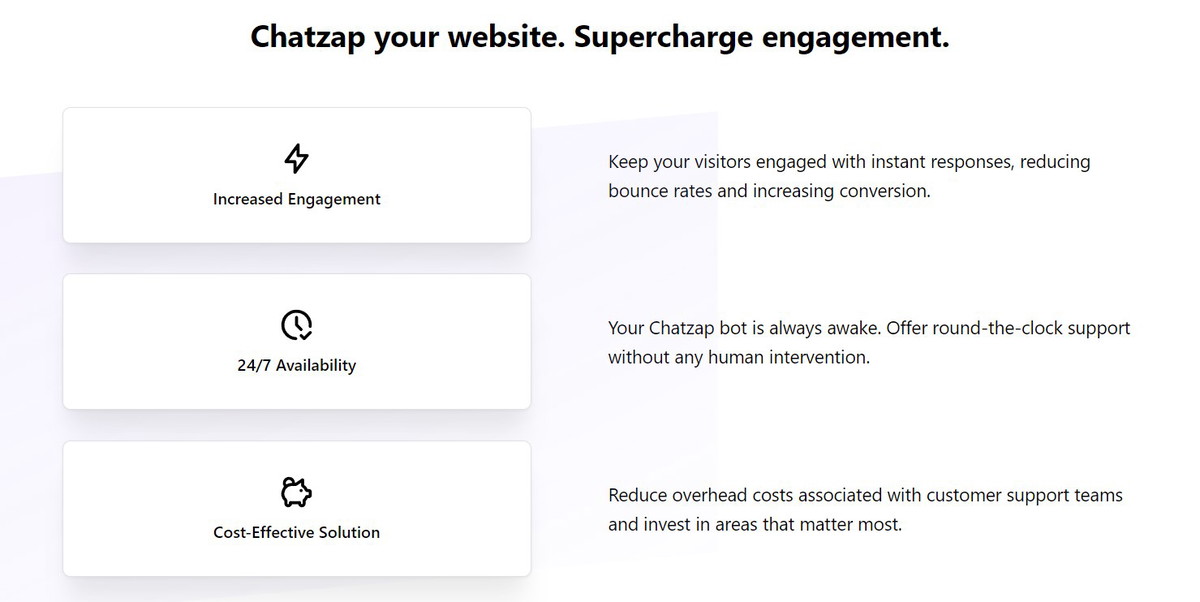The height and width of the screenshot is (602, 1200).
Task: Click the lightning bolt icon
Action: (x=297, y=158)
